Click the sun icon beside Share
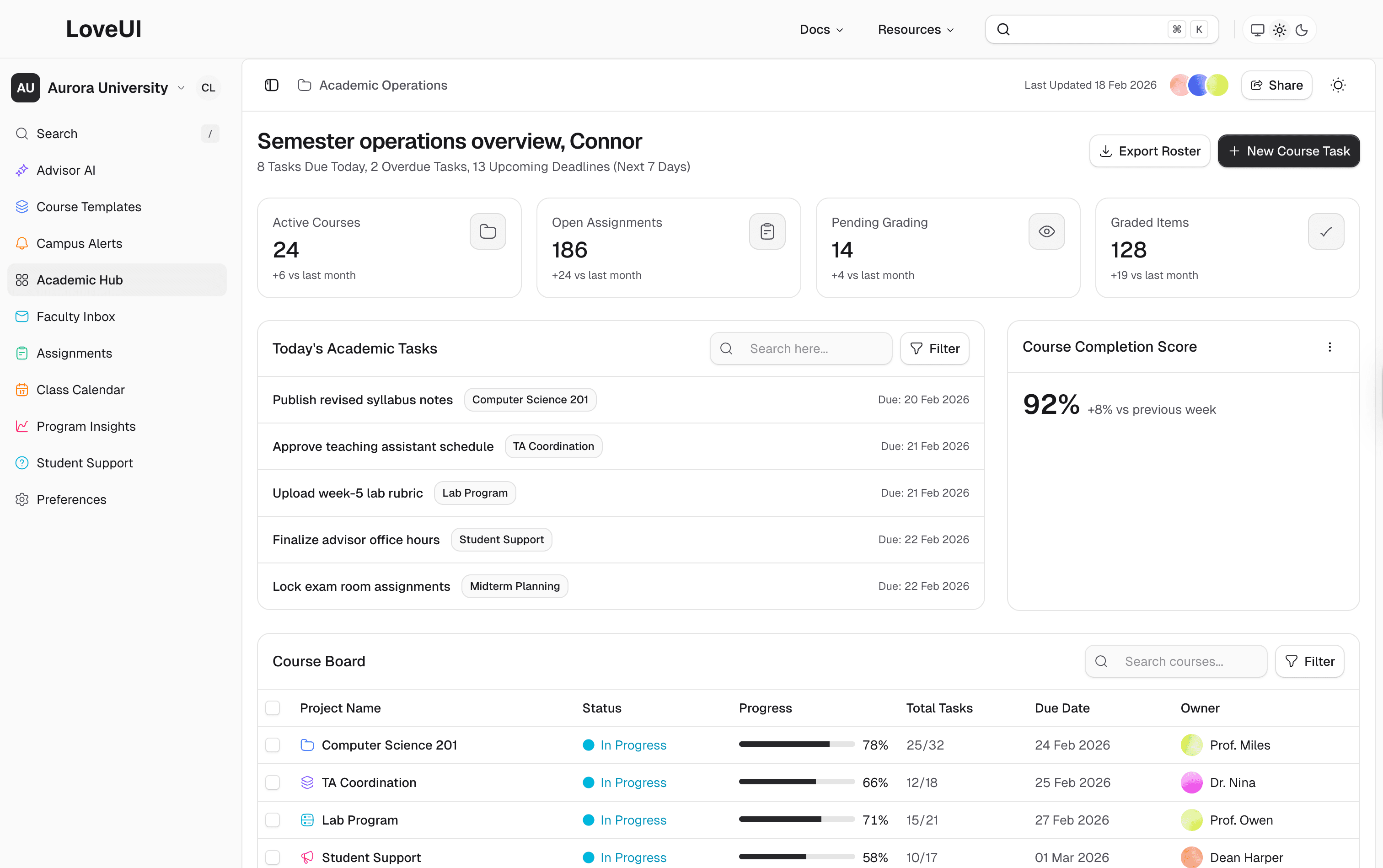 click(1338, 85)
